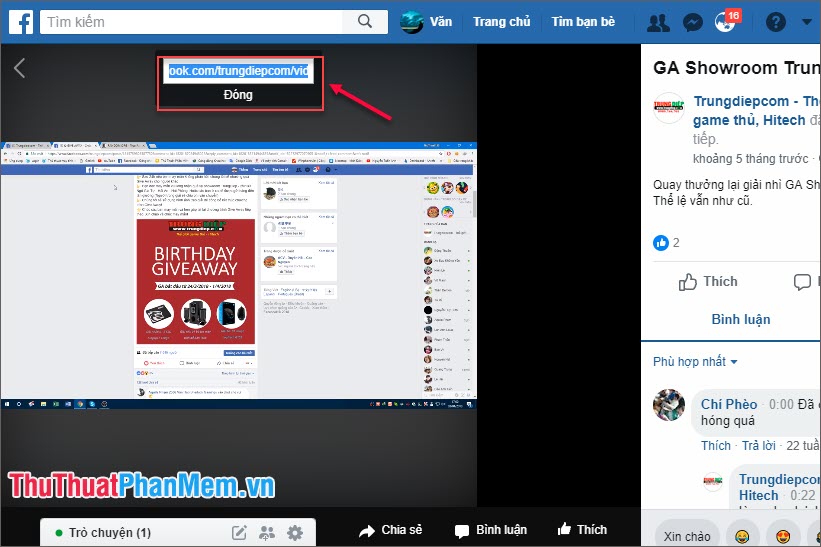Open Trungdiepcom page name link

756,110
